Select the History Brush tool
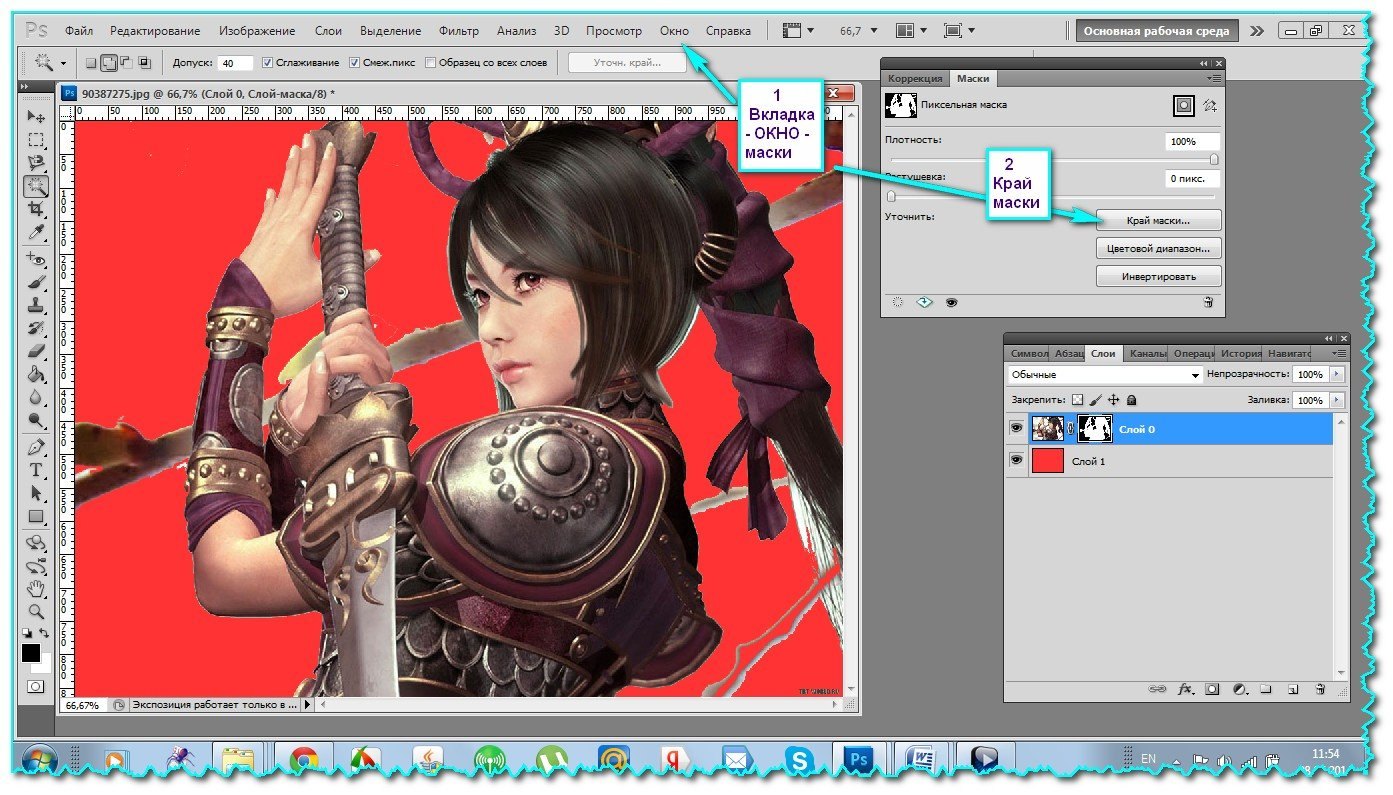Viewport: 1393px width, 795px height. point(36,329)
